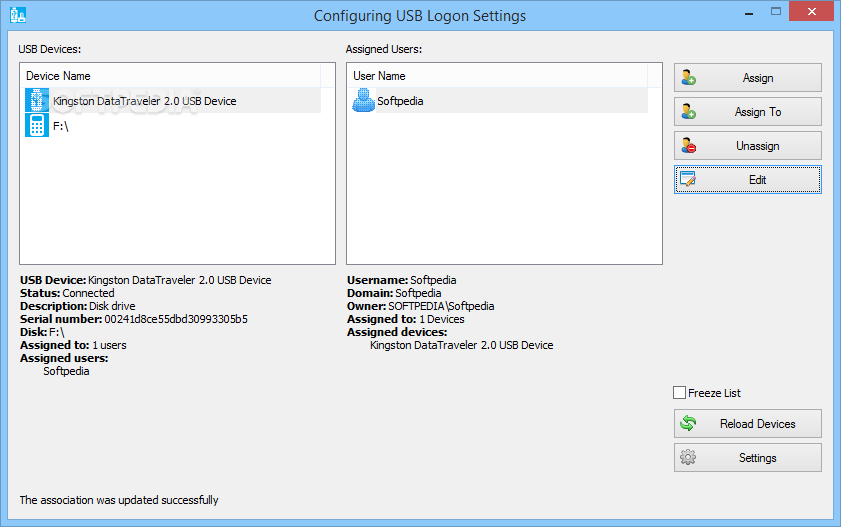Click the Assign button label
The height and width of the screenshot is (527, 841).
tap(758, 78)
